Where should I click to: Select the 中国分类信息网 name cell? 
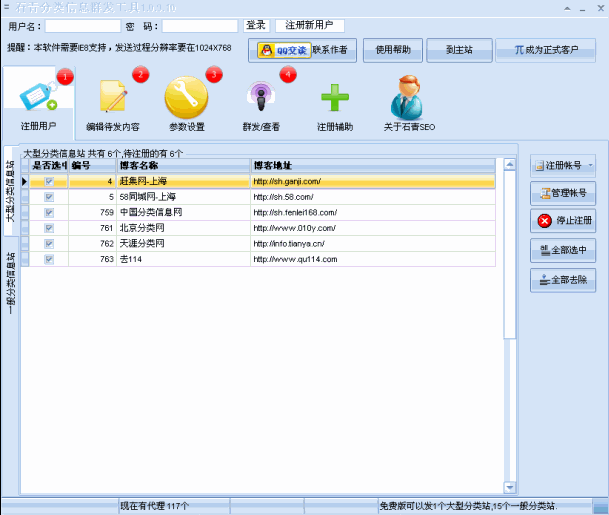183,212
